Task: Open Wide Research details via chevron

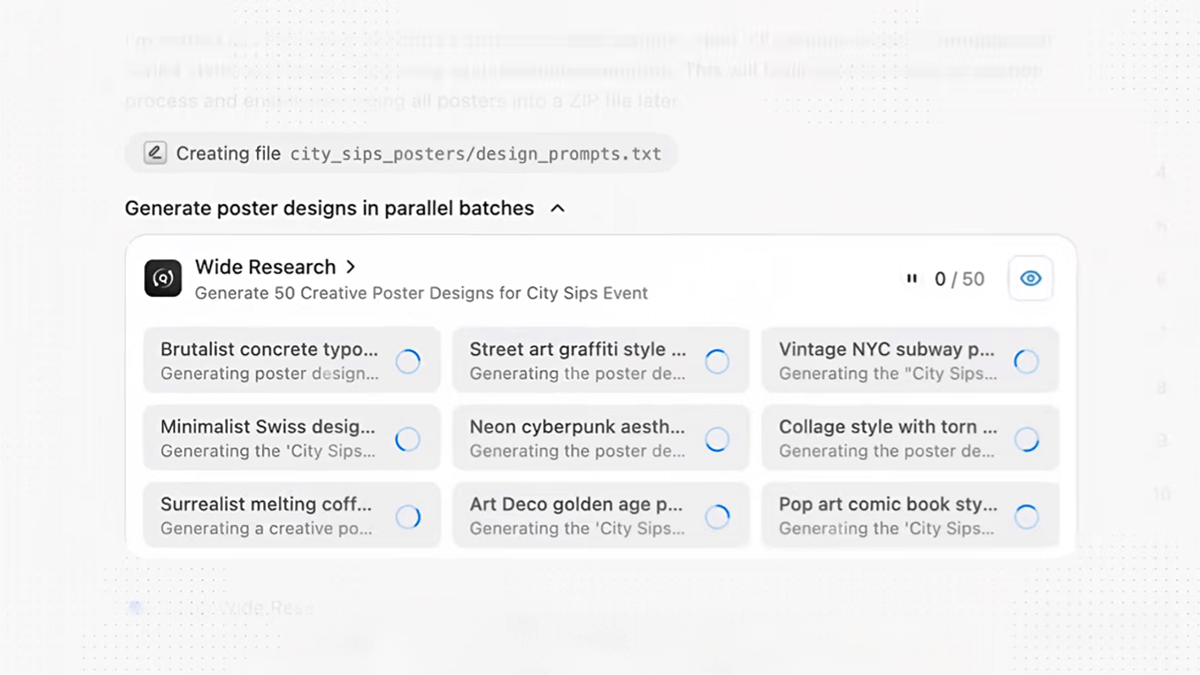Action: tap(351, 267)
